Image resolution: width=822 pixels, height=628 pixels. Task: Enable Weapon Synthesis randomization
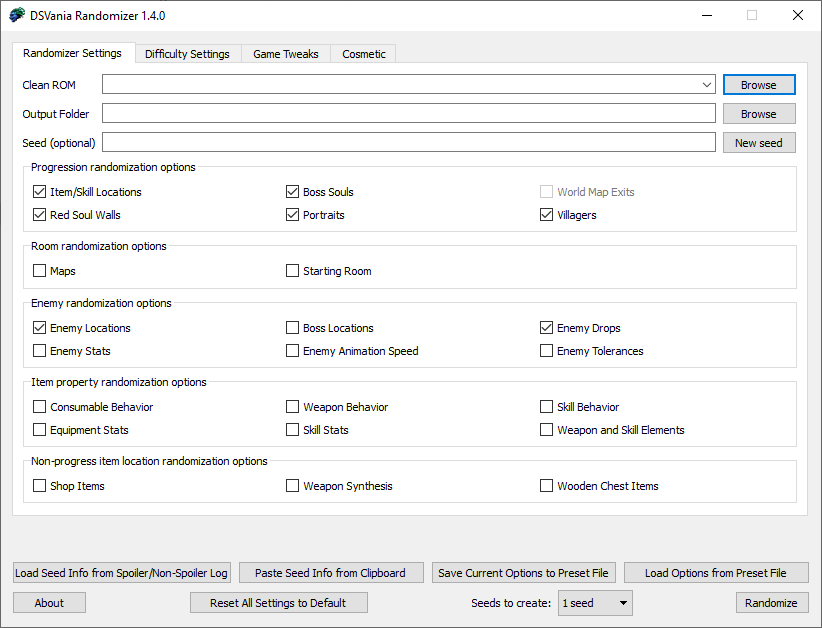click(x=293, y=486)
